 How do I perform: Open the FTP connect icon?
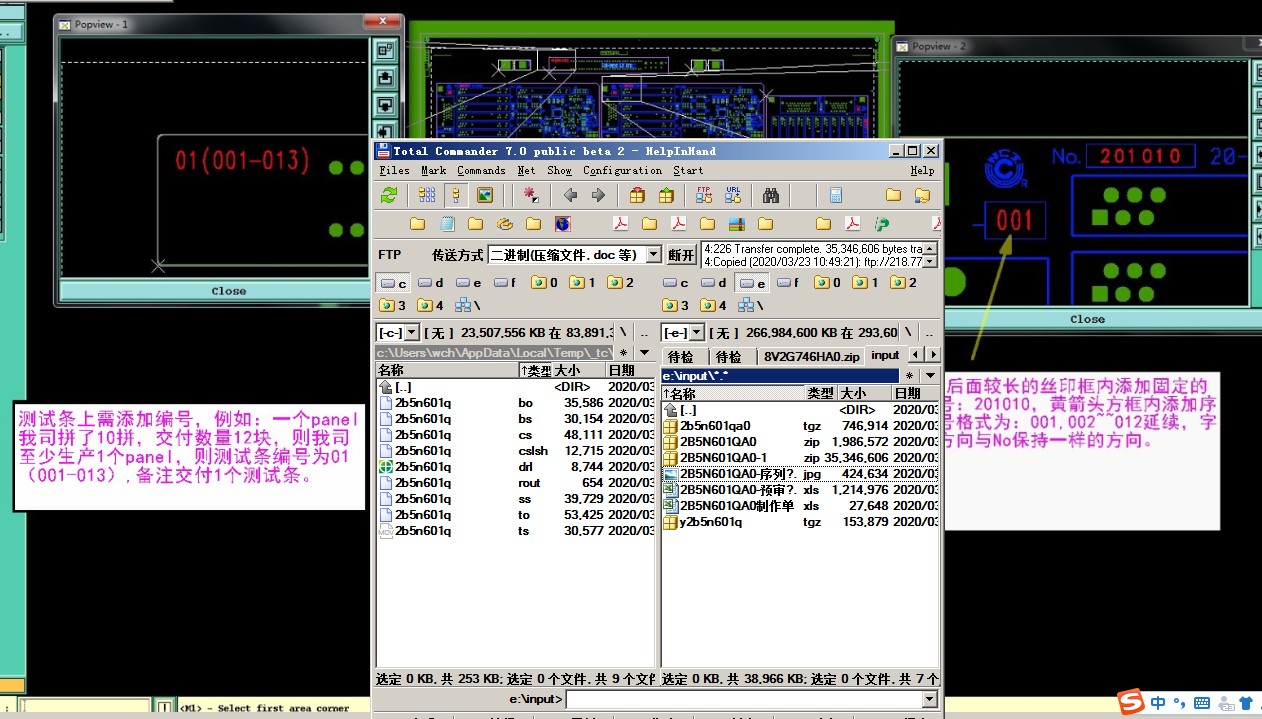704,195
